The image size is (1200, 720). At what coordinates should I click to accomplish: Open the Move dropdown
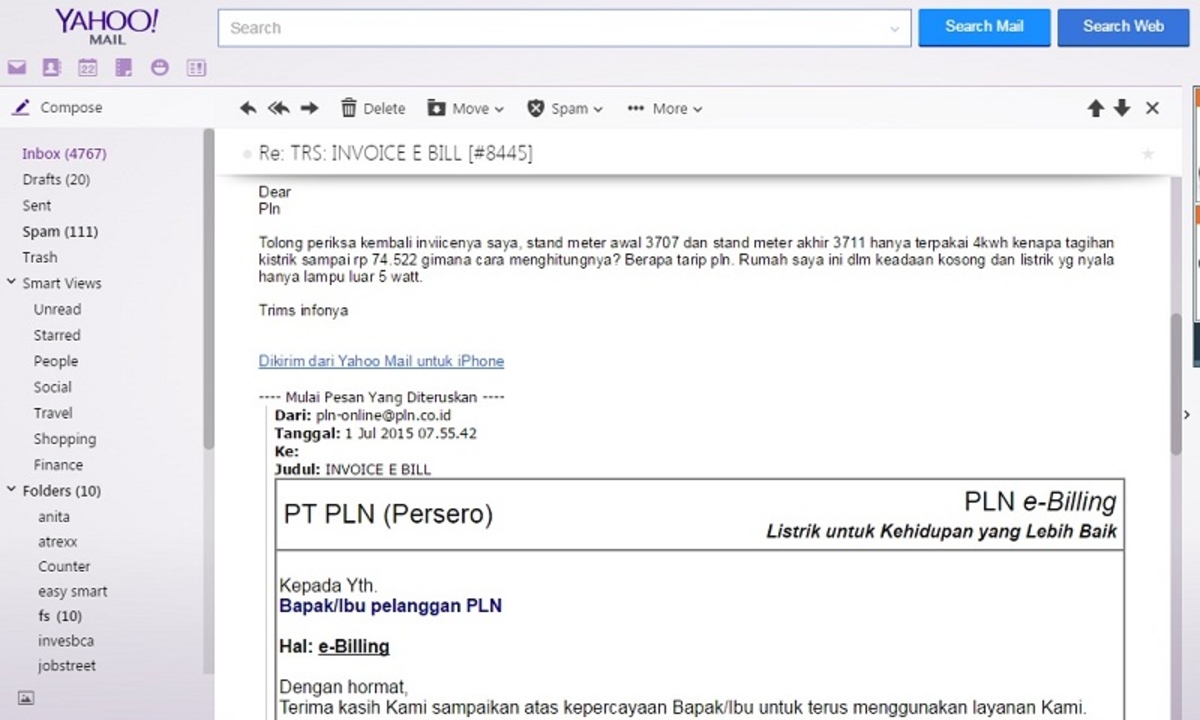(x=465, y=108)
